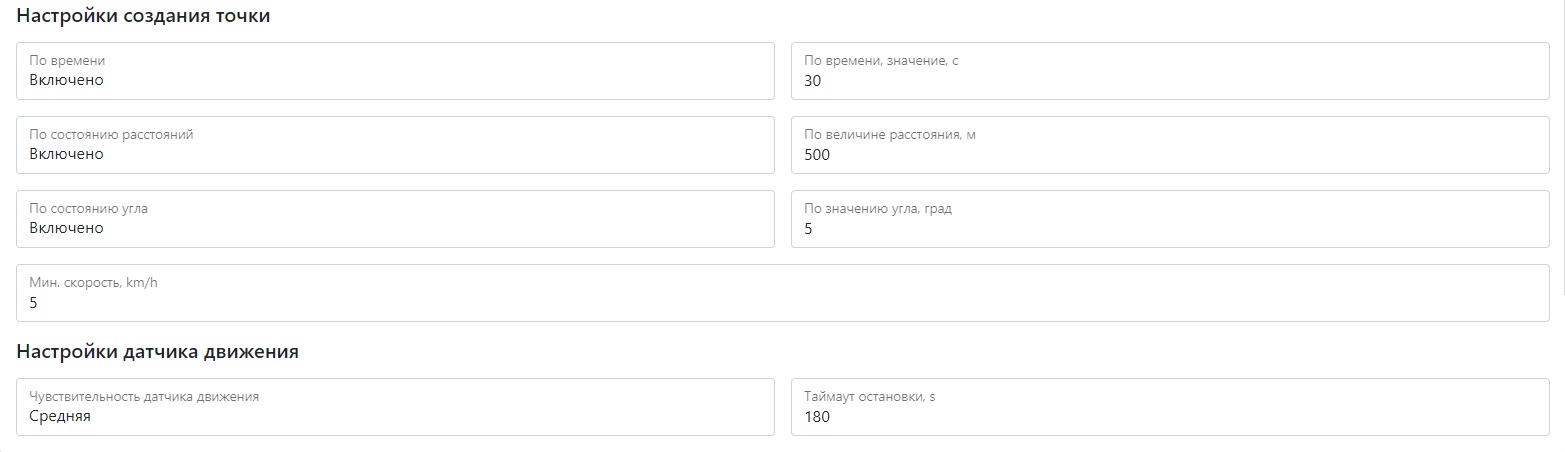
Task: Click the 'Настройки датчика движения' heading
Action: click(x=157, y=352)
